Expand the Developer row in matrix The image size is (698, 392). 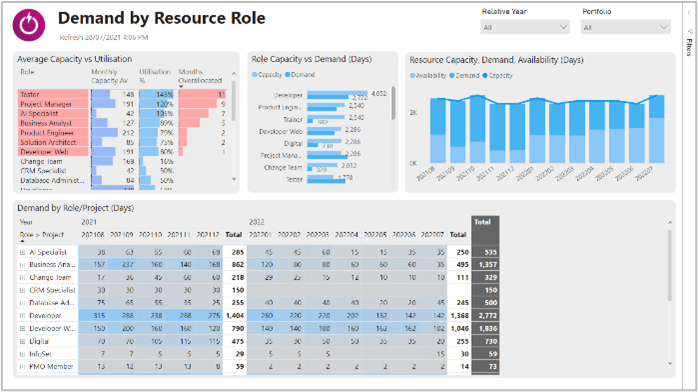22,316
